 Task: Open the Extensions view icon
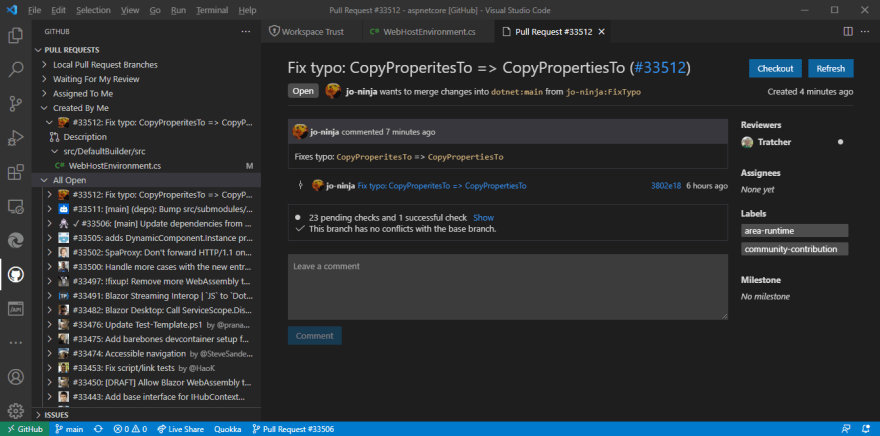tap(16, 172)
